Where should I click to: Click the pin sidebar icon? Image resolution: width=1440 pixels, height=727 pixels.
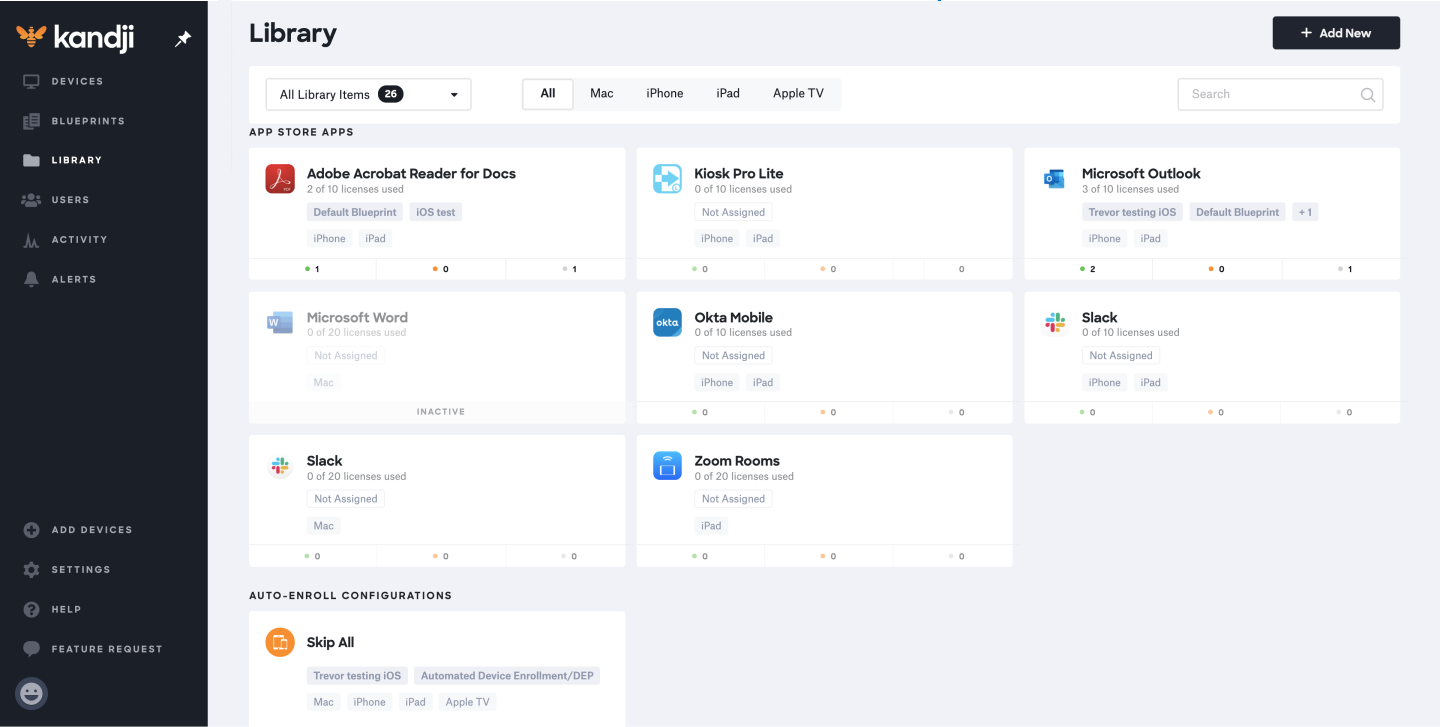point(183,39)
